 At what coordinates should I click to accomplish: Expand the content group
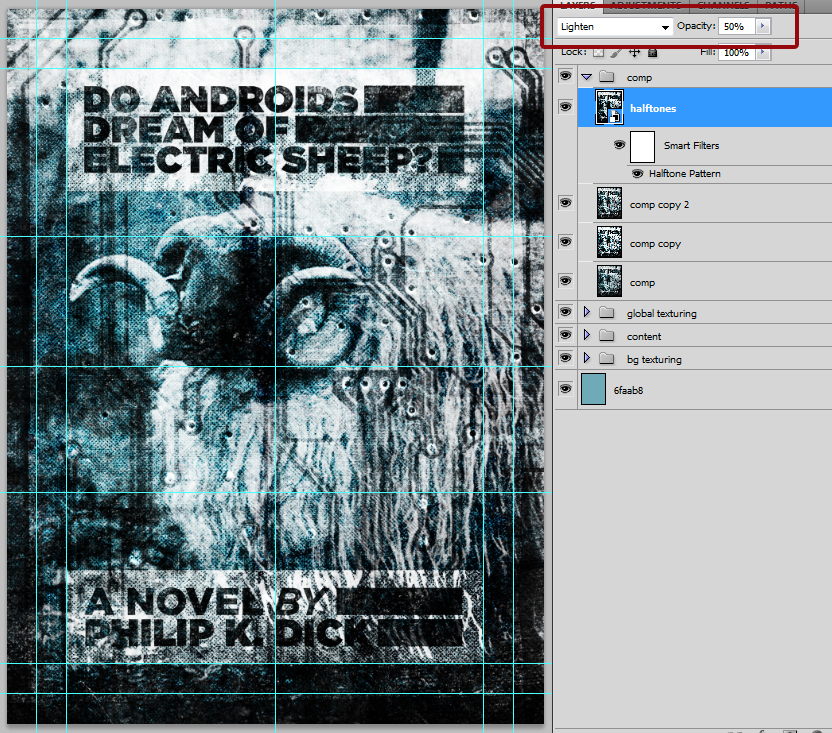pyautogui.click(x=586, y=335)
